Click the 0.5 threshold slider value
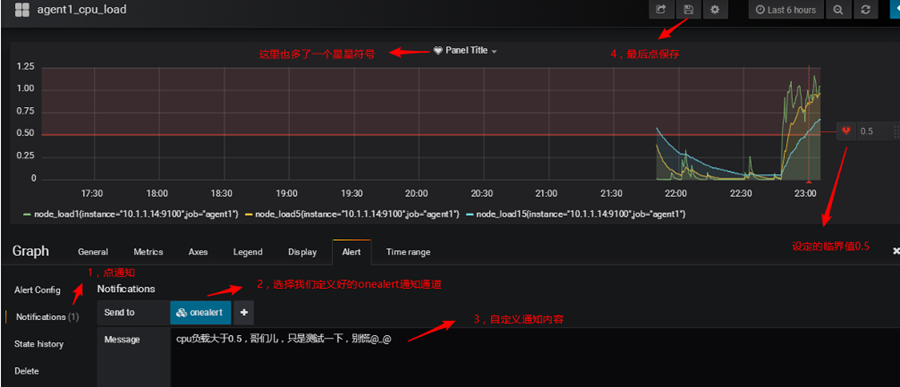Viewport: 900px width, 387px height. click(867, 131)
